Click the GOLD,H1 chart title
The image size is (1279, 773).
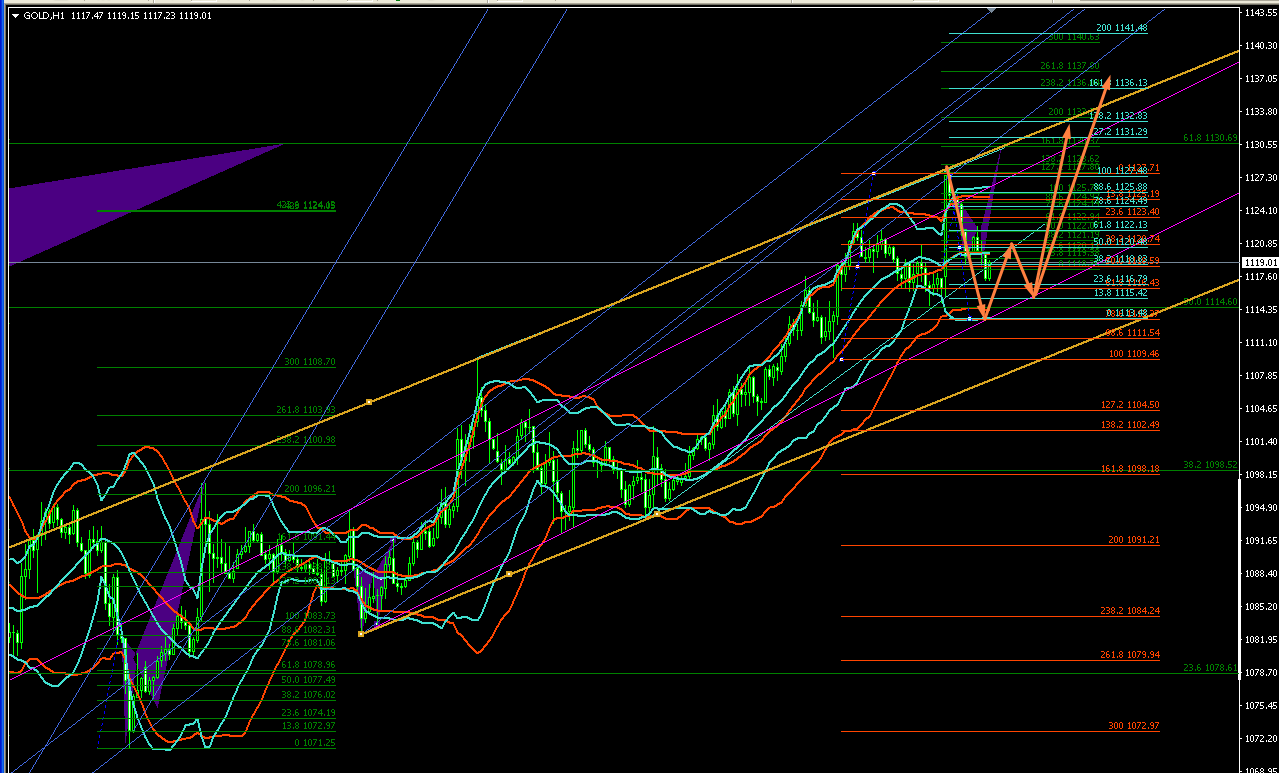45,15
